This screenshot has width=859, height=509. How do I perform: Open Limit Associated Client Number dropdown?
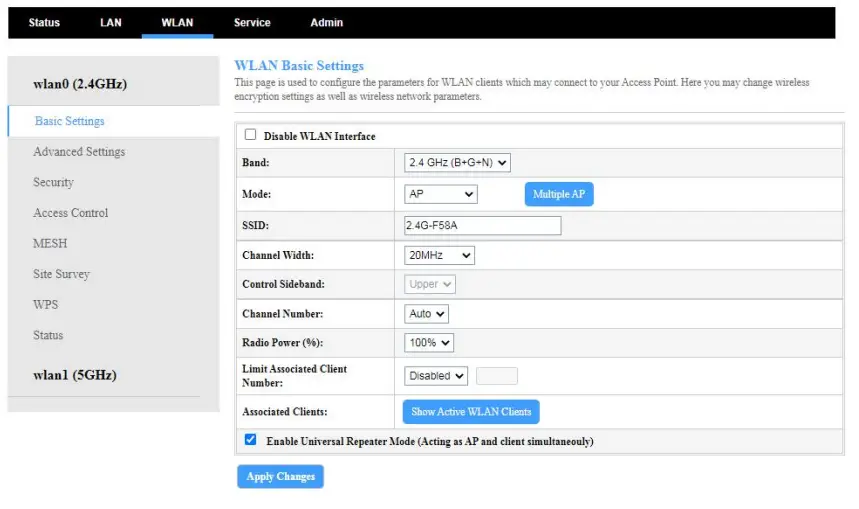(x=436, y=376)
